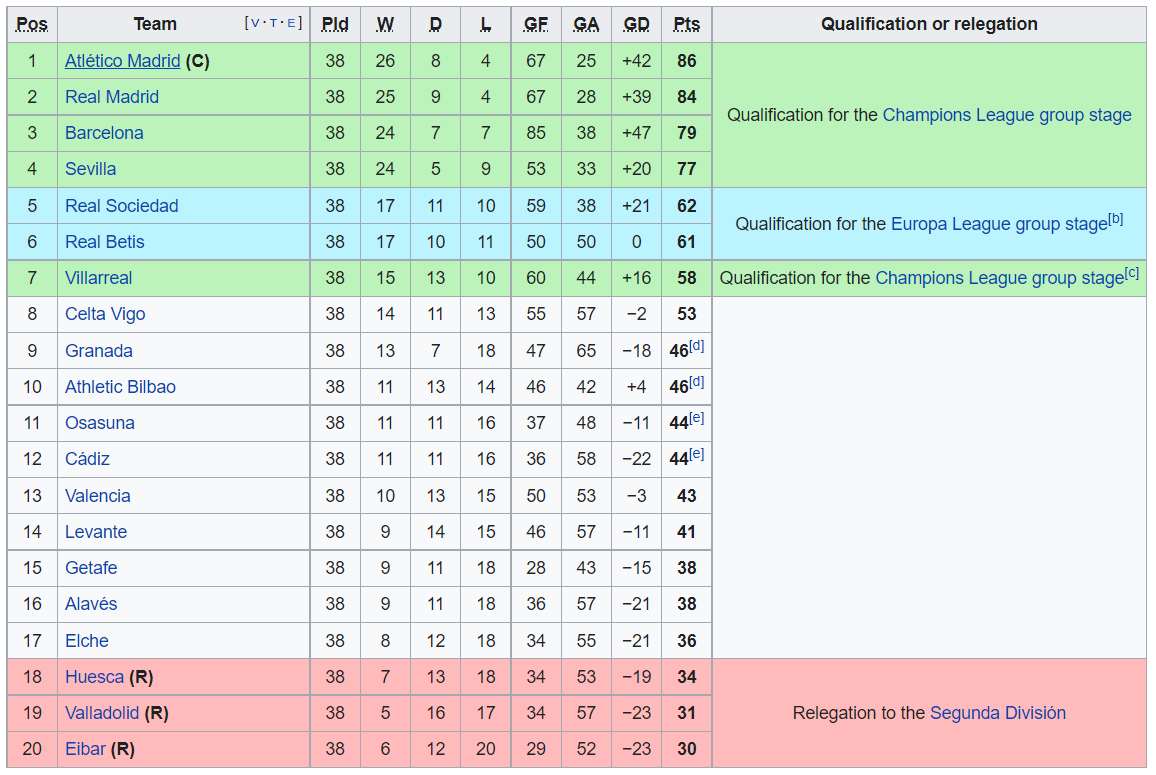
Task: Click the T (talk) link in Team header
Action: (x=273, y=23)
